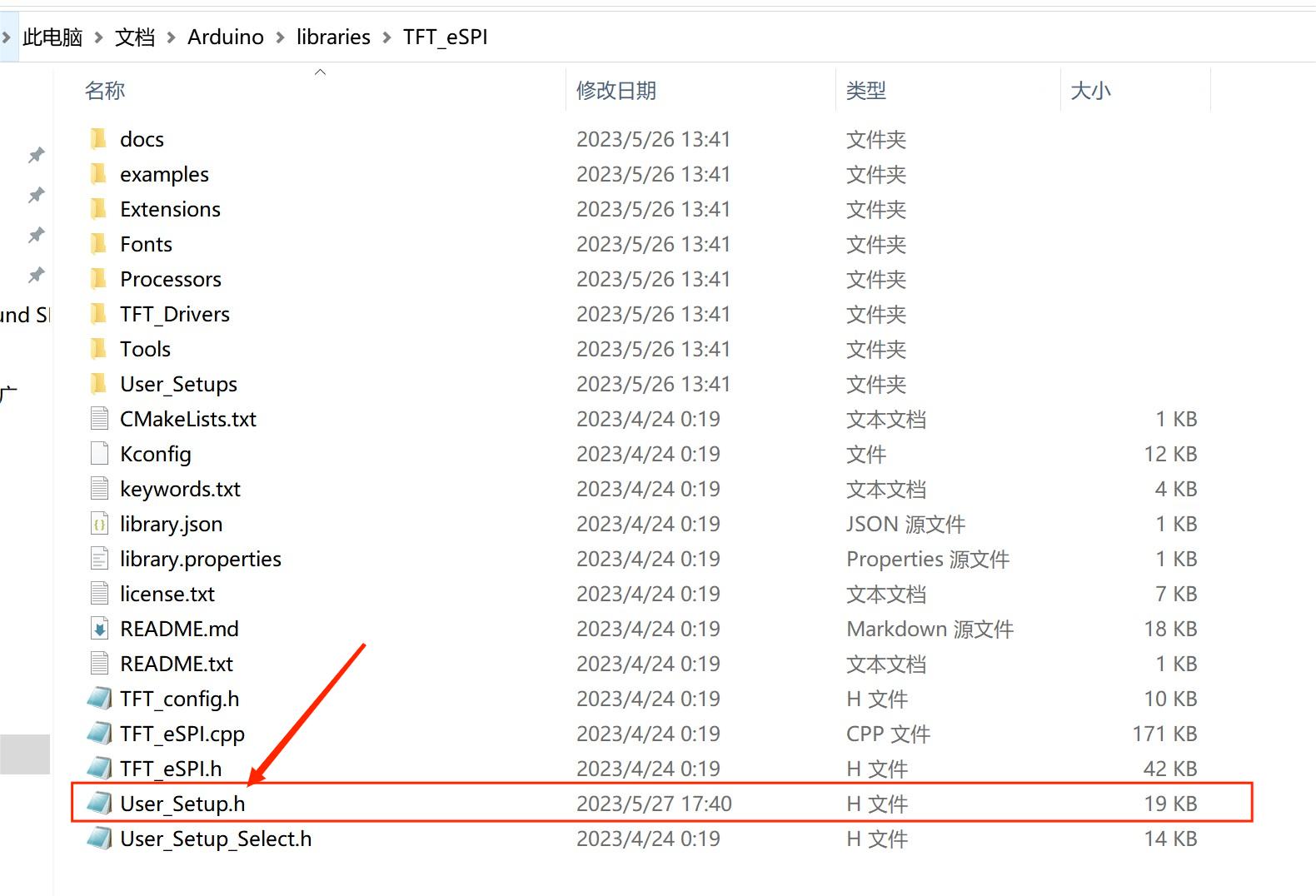Expand the chevron after 文档 in the path

pos(171,37)
